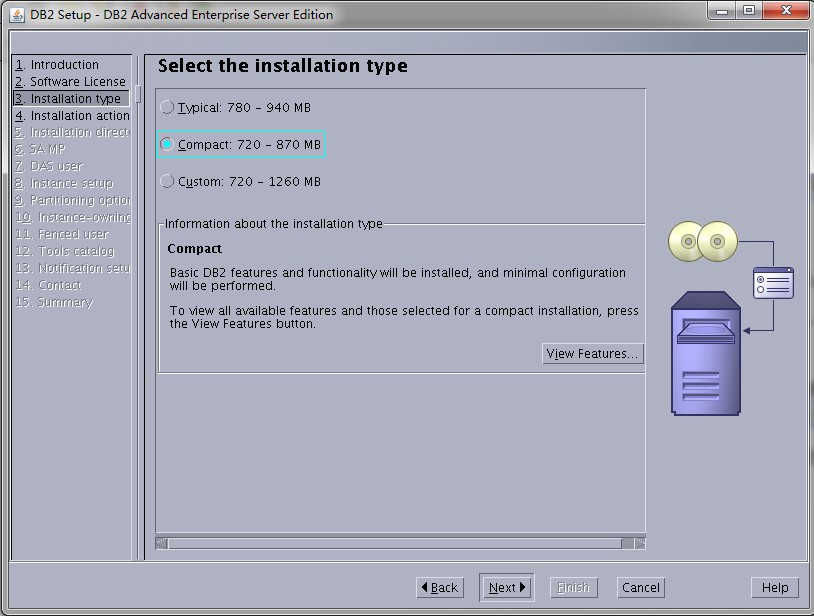Click step 14 Contact

(49, 285)
